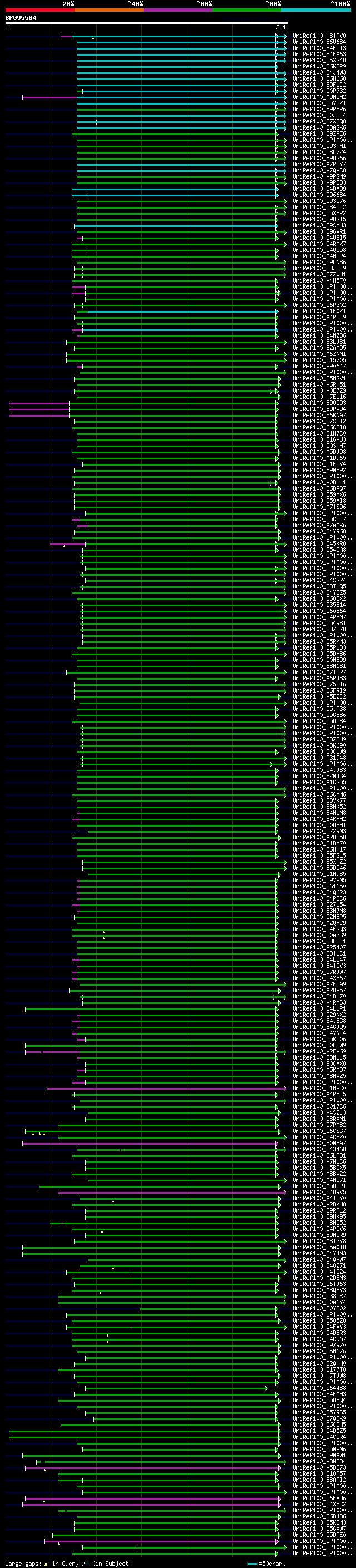Screen dimensions: 356x1568
Task: Select hit label UniRef100_A7R8Y7
Action: [x=319, y=164]
